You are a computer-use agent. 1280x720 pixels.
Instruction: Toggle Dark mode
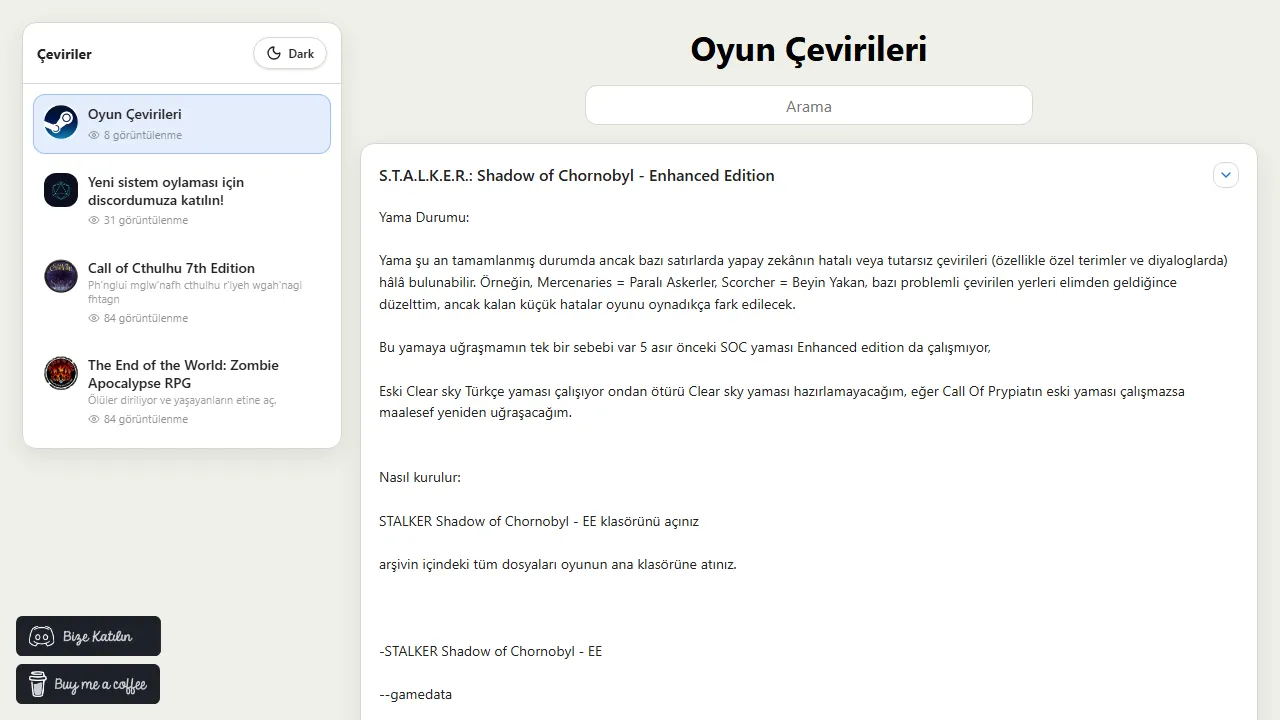(289, 53)
